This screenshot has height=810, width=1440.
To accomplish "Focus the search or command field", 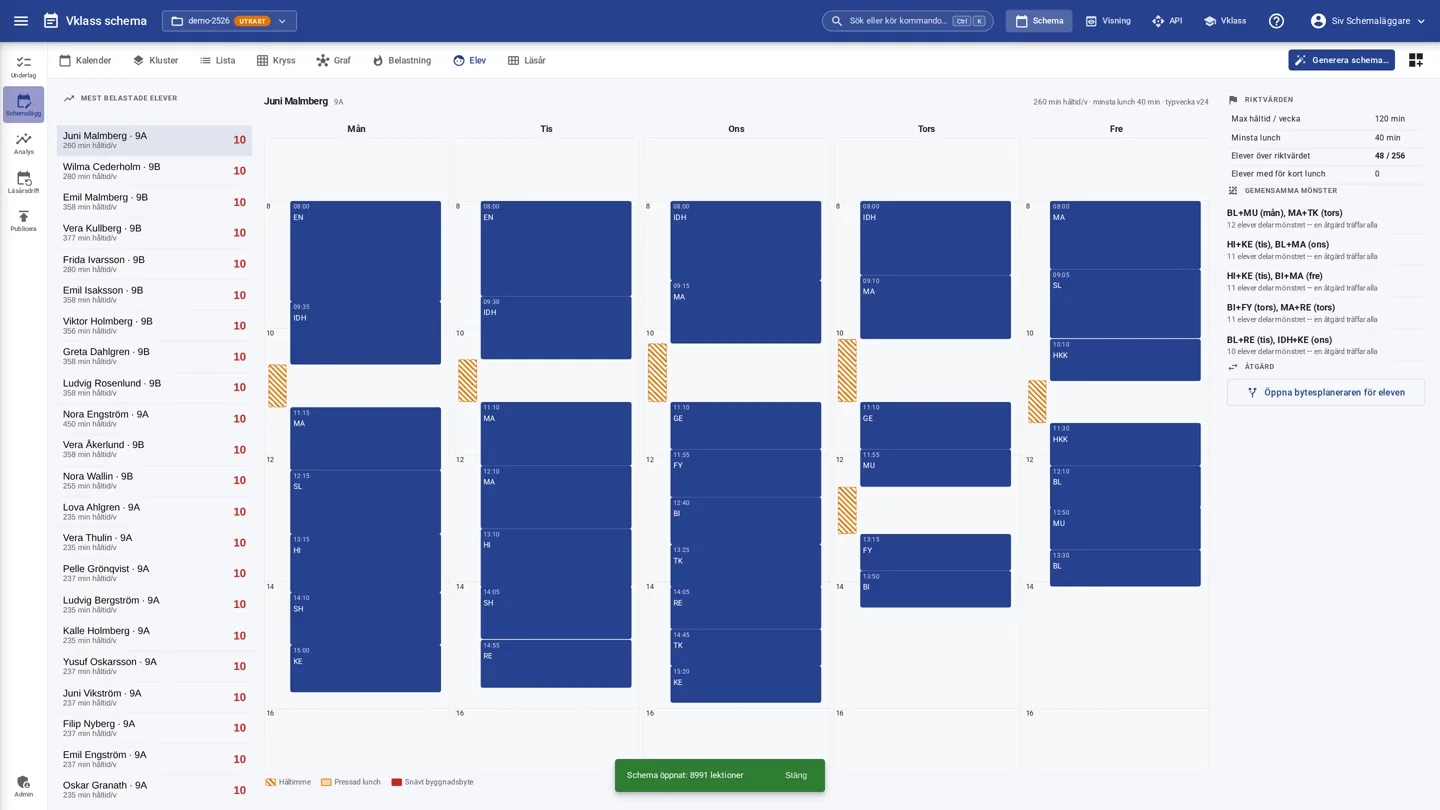I will (907, 21).
